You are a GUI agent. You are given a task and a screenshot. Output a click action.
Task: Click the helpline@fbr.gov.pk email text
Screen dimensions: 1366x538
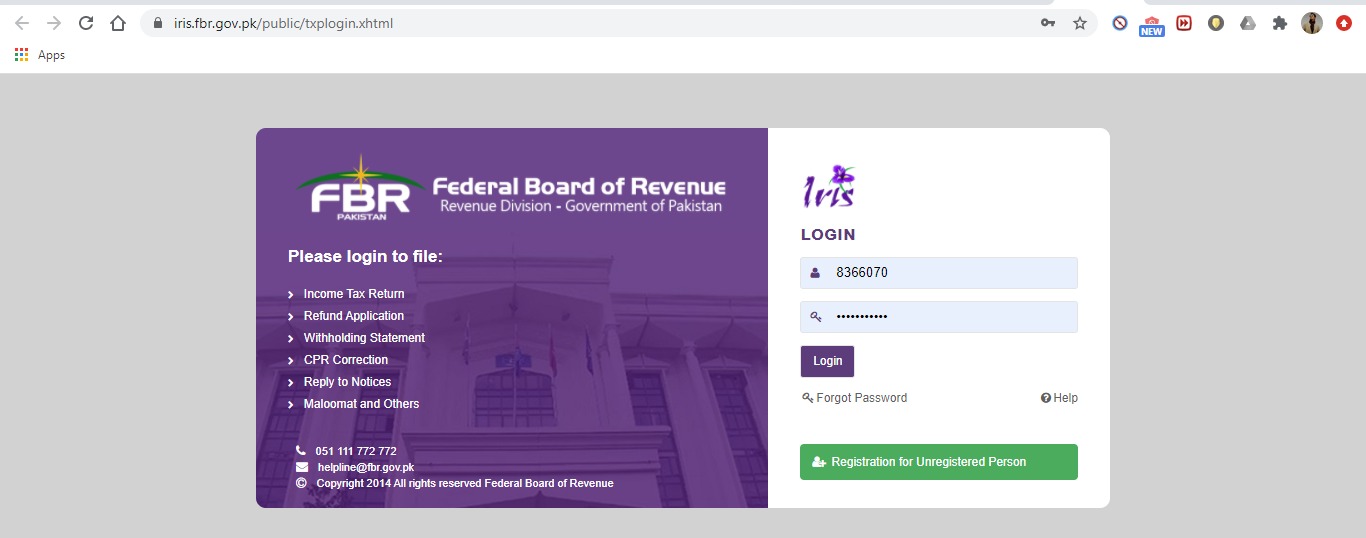pos(365,467)
